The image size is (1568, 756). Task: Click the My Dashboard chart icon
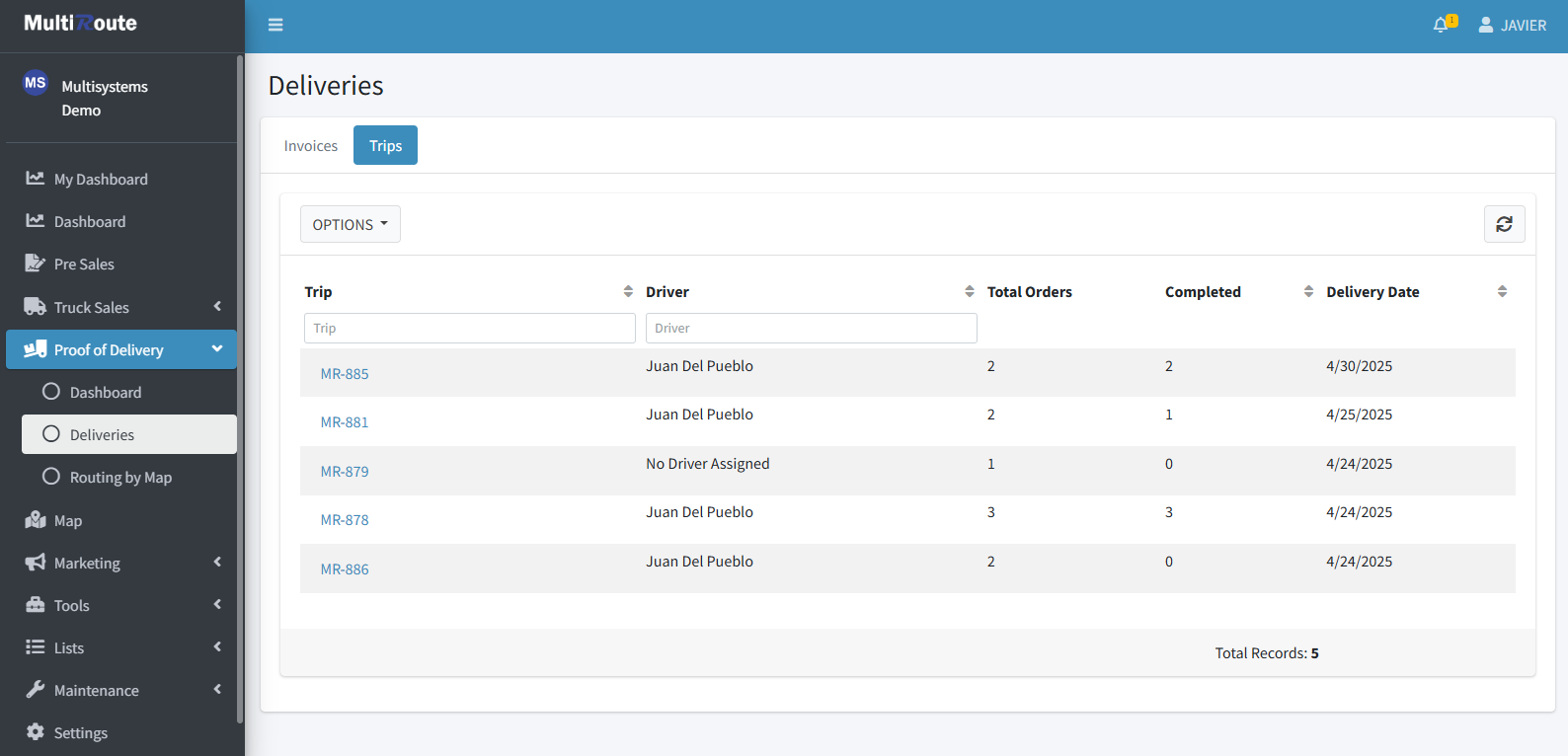pos(36,179)
